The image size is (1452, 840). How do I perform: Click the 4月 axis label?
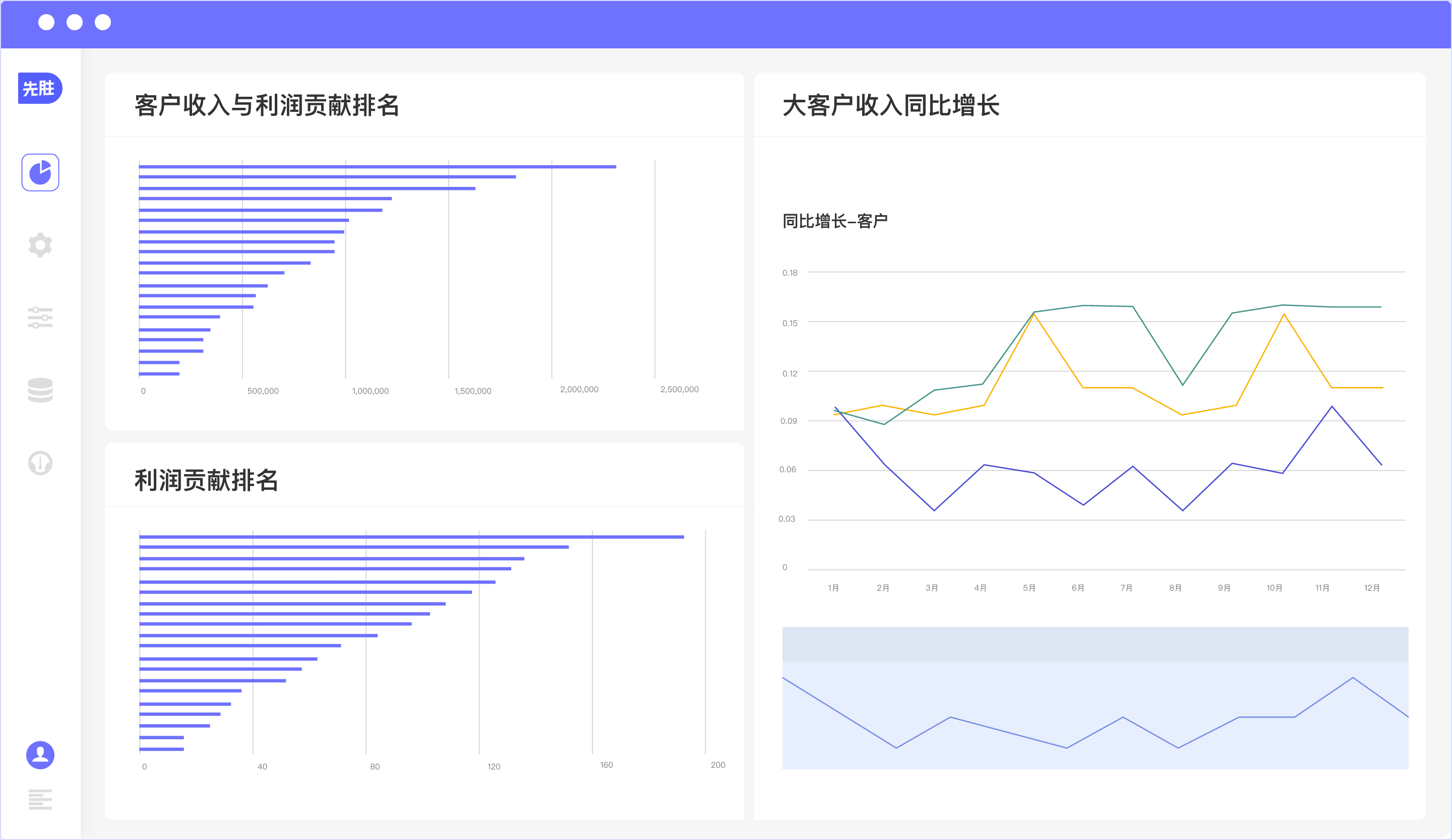pyautogui.click(x=980, y=588)
